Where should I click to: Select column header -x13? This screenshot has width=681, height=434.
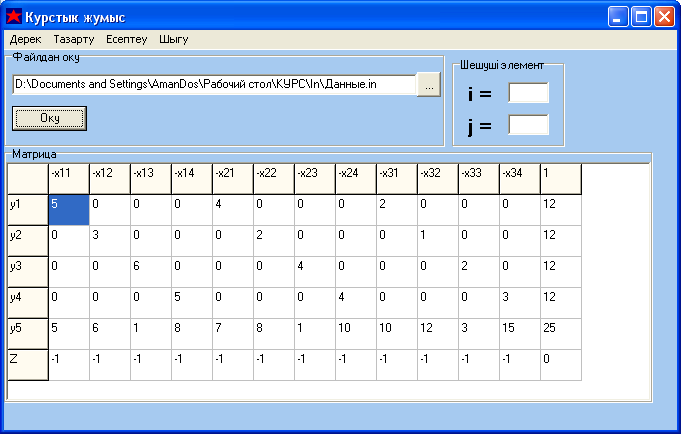(x=151, y=179)
